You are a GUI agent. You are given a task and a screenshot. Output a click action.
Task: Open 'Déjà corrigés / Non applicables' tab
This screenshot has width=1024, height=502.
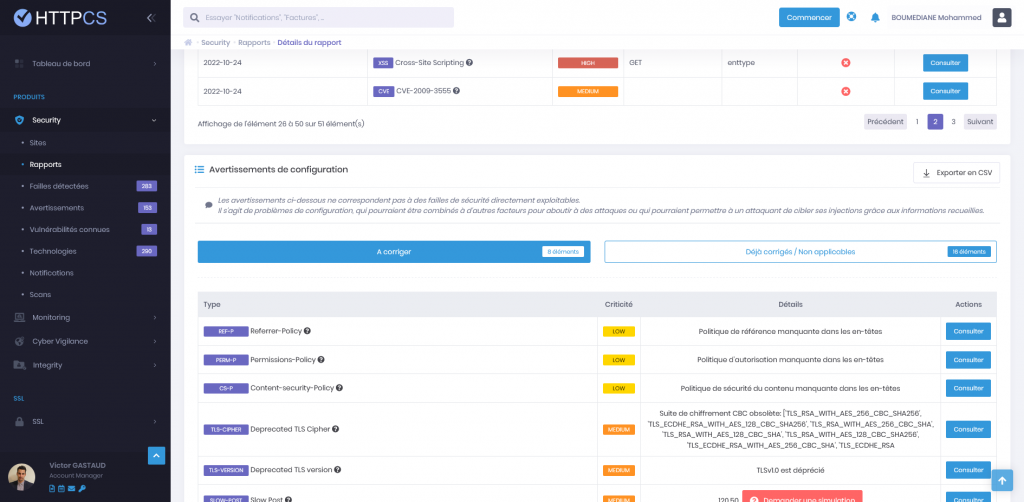click(x=800, y=252)
